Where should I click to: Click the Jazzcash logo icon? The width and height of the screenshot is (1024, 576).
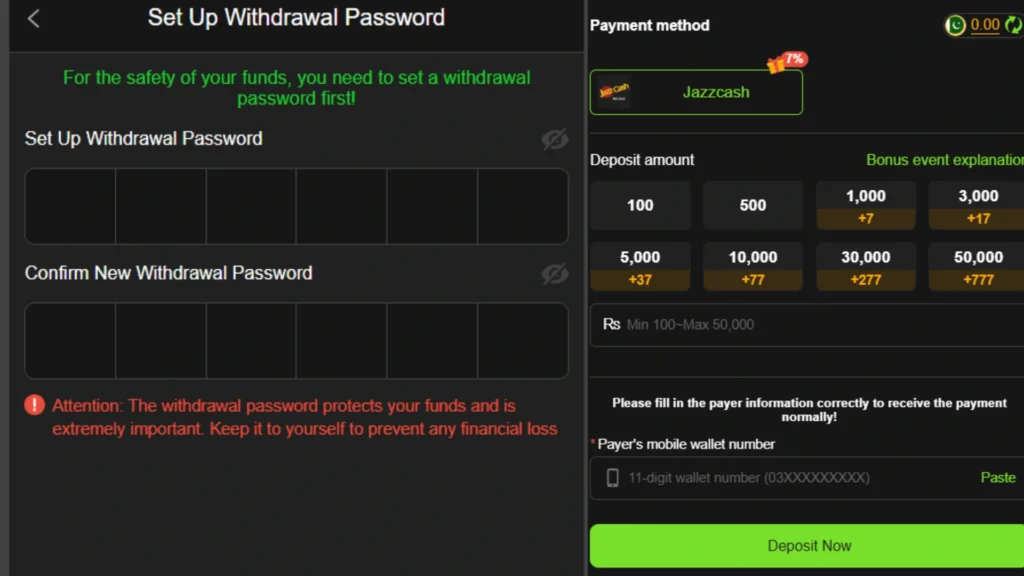(x=614, y=92)
